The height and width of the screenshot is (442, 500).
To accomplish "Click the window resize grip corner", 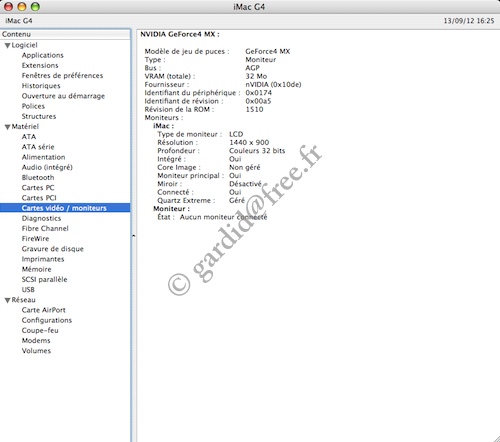I will point(496,438).
